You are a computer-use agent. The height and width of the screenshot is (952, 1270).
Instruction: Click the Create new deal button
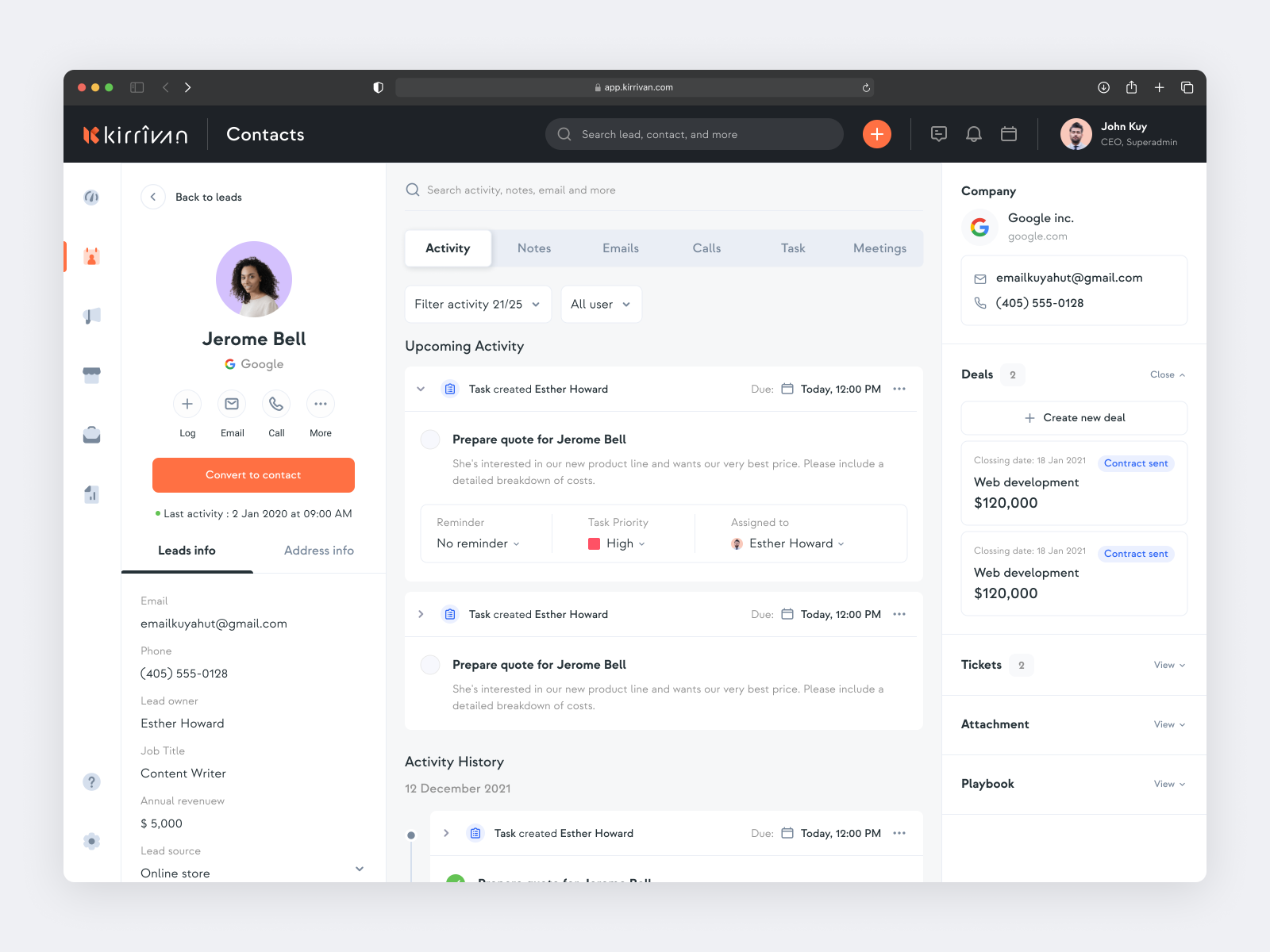pyautogui.click(x=1074, y=417)
